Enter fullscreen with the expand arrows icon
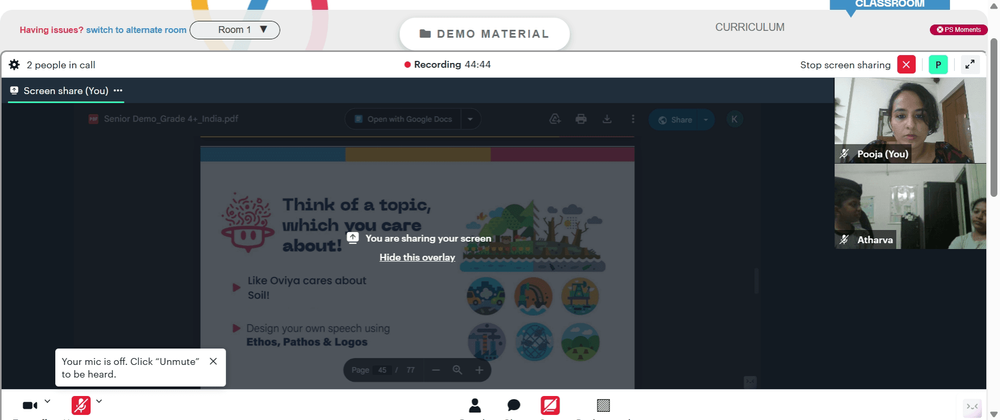This screenshot has height=420, width=1000. tap(970, 64)
